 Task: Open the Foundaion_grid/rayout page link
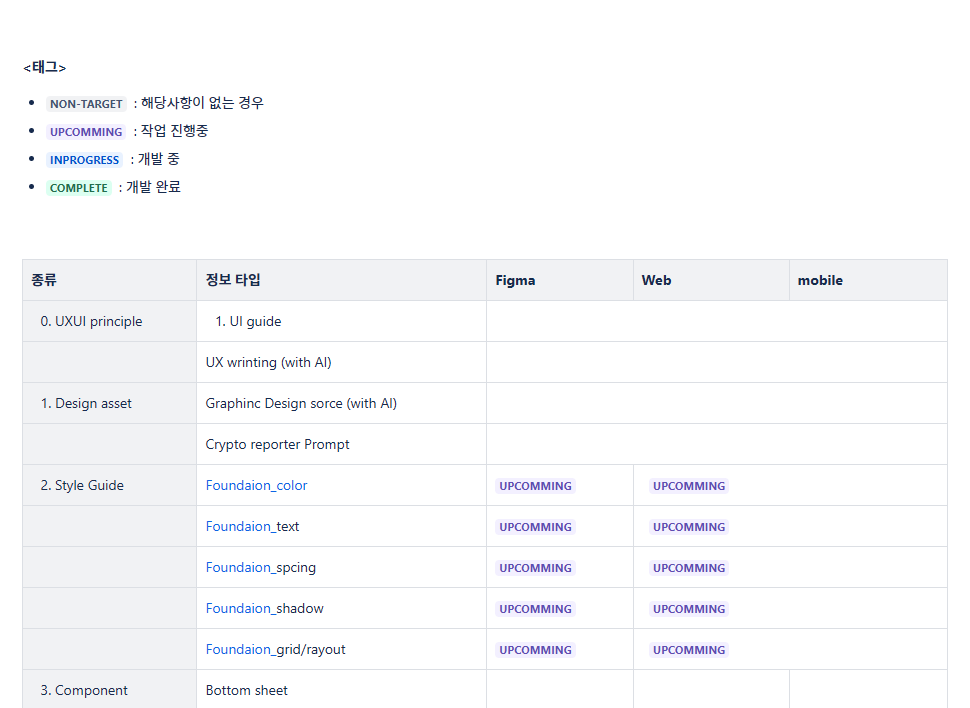pyautogui.click(x=275, y=649)
